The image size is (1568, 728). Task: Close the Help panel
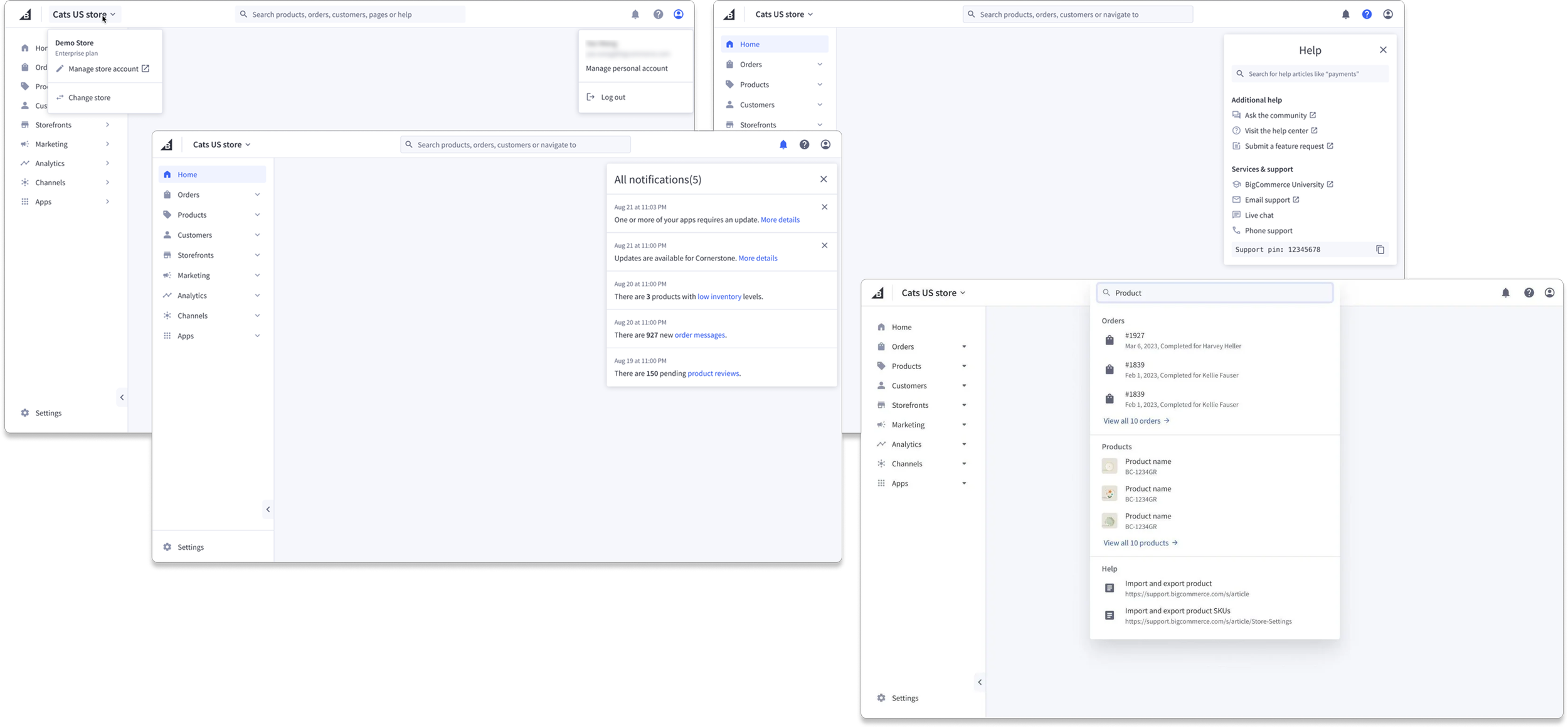coord(1383,50)
